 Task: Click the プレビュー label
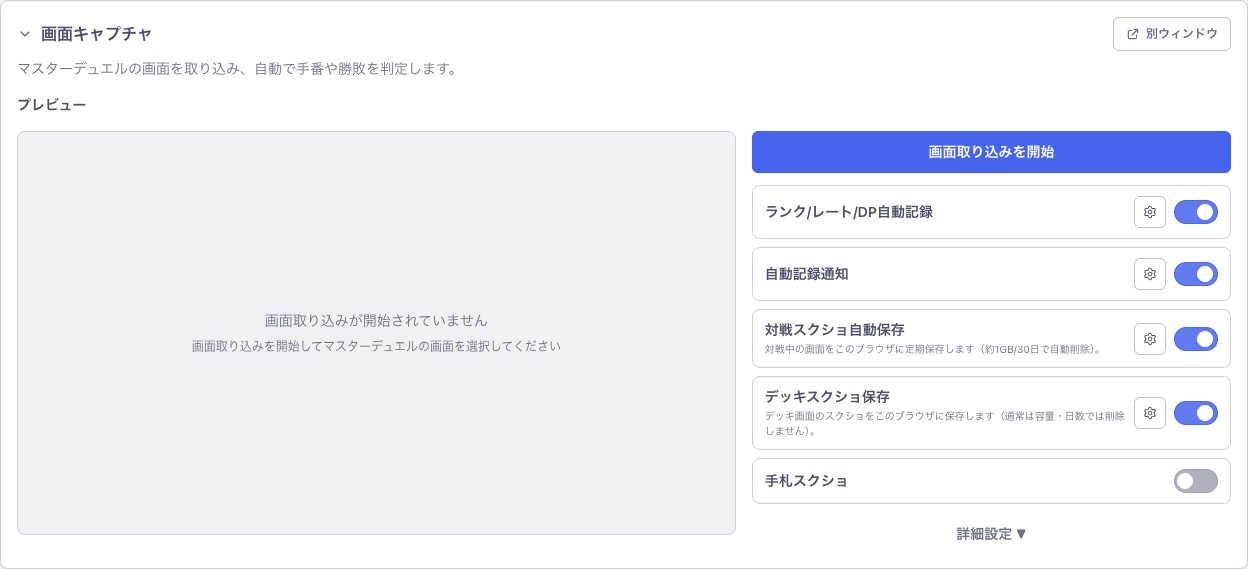(x=52, y=104)
